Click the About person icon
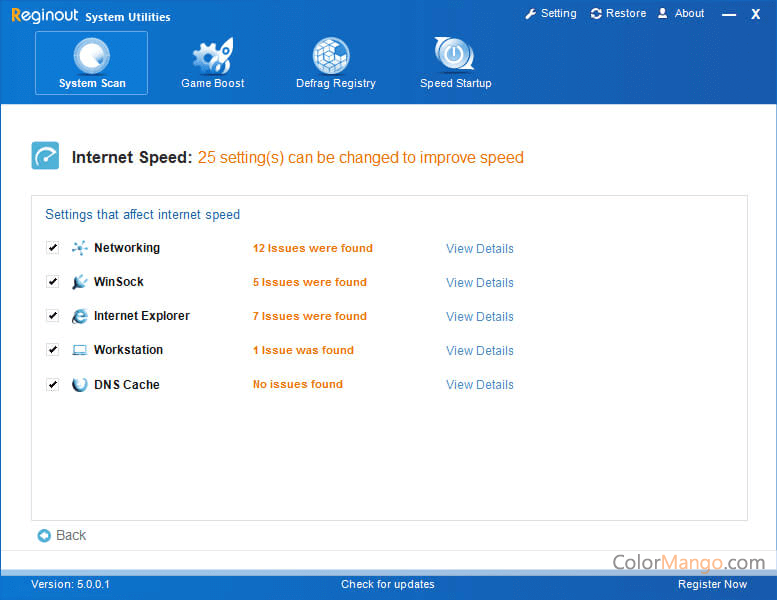The image size is (777, 600). click(663, 13)
